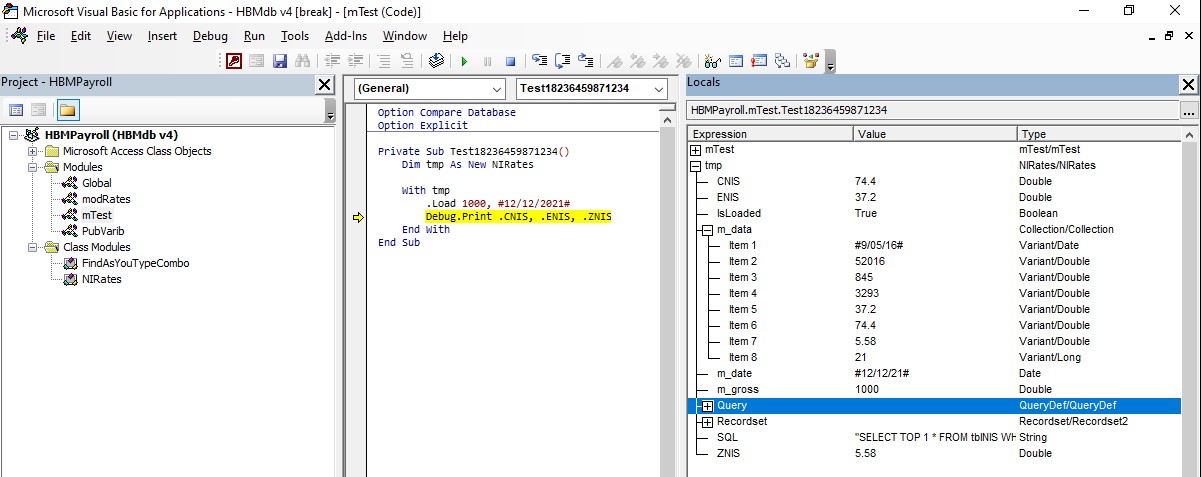Open the (General) object dropdown

coord(495,89)
